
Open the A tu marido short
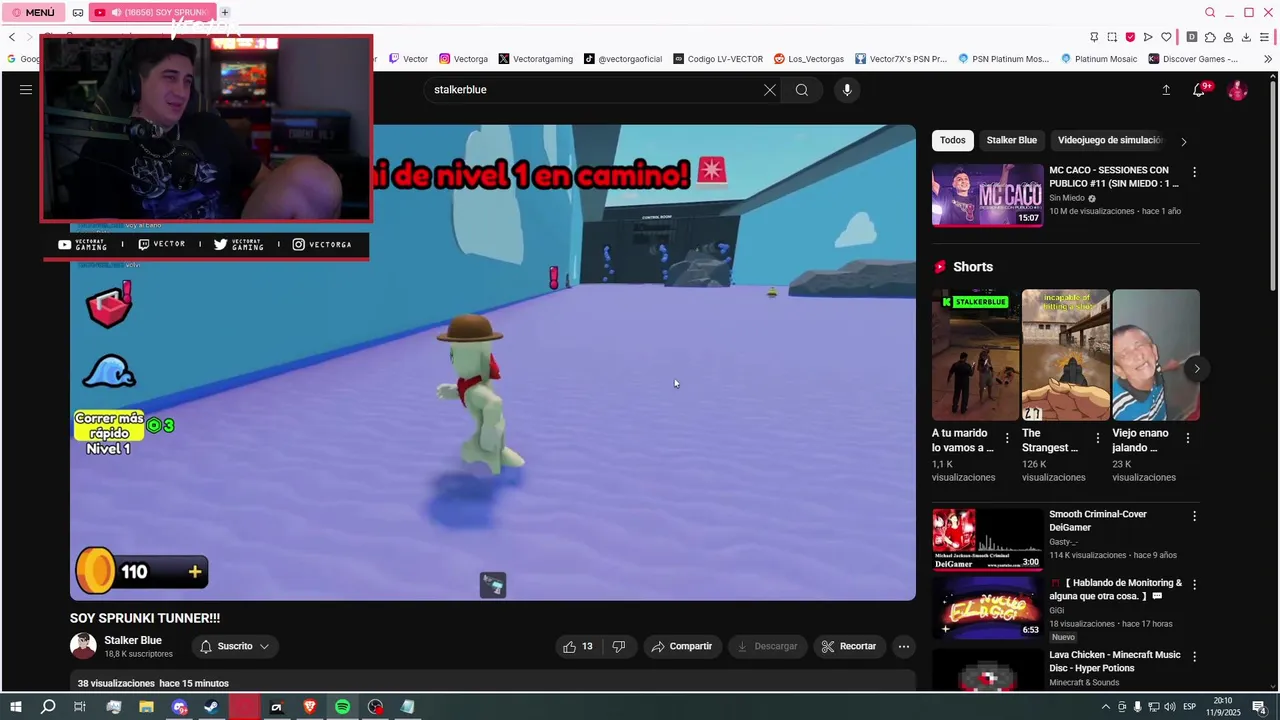[x=976, y=355]
